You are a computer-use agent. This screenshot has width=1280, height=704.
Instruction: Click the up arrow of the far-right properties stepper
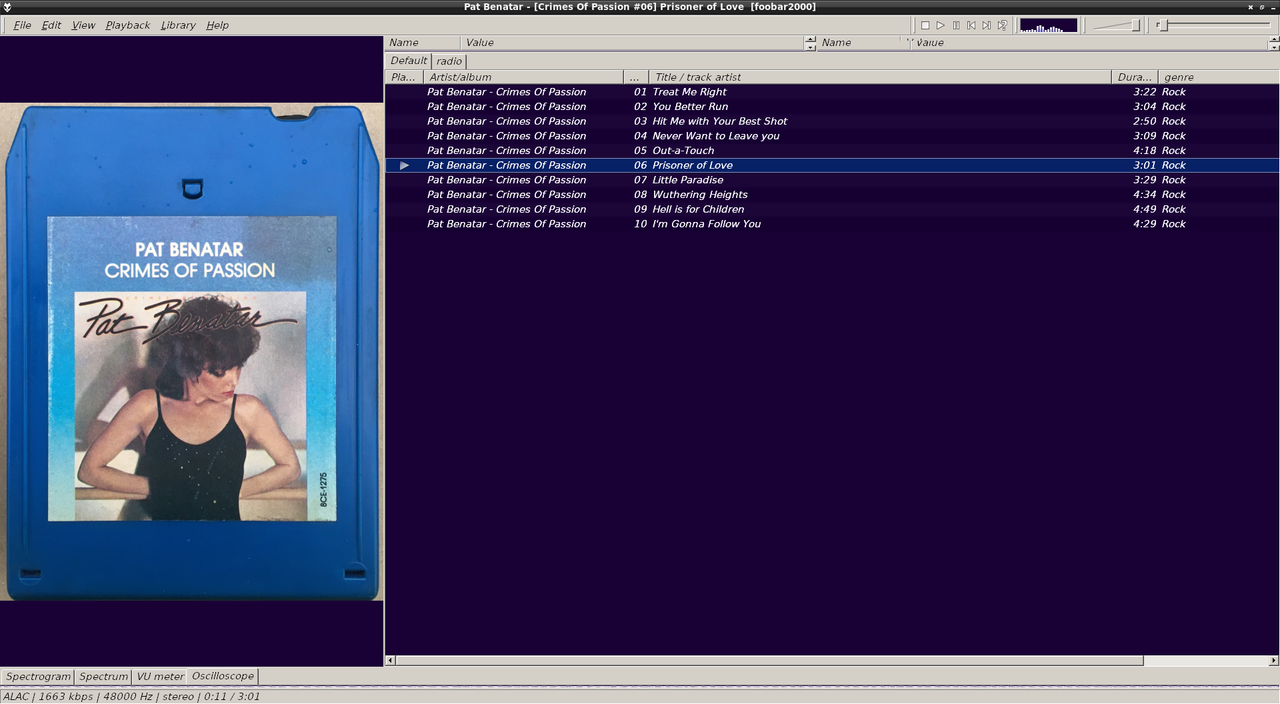click(1274, 40)
